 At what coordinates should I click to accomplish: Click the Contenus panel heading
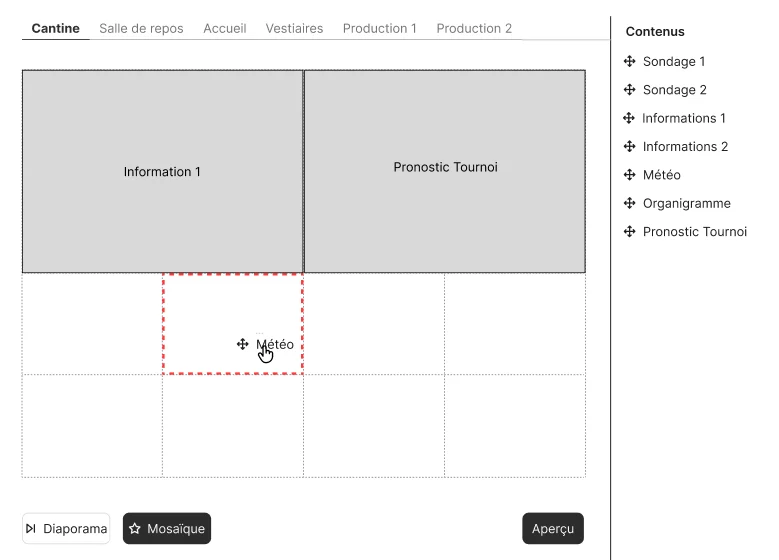coord(655,31)
